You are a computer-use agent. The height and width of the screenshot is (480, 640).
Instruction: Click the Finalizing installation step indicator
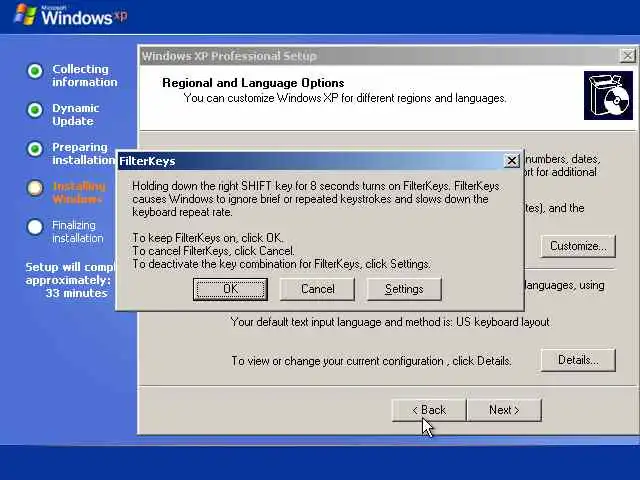[35, 227]
